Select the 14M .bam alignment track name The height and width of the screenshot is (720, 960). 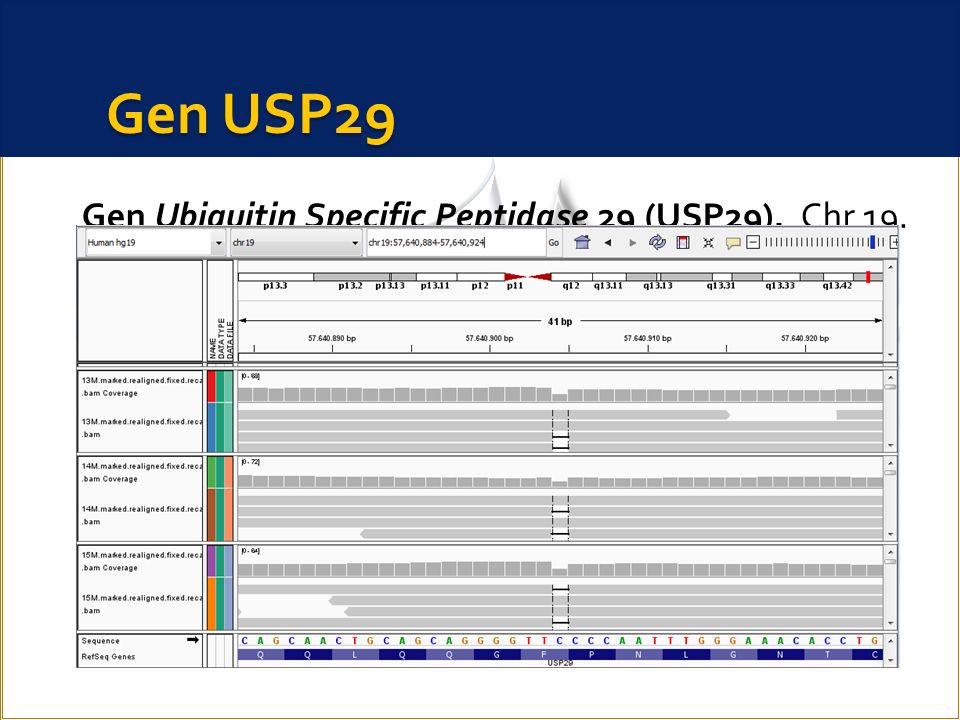tap(142, 515)
